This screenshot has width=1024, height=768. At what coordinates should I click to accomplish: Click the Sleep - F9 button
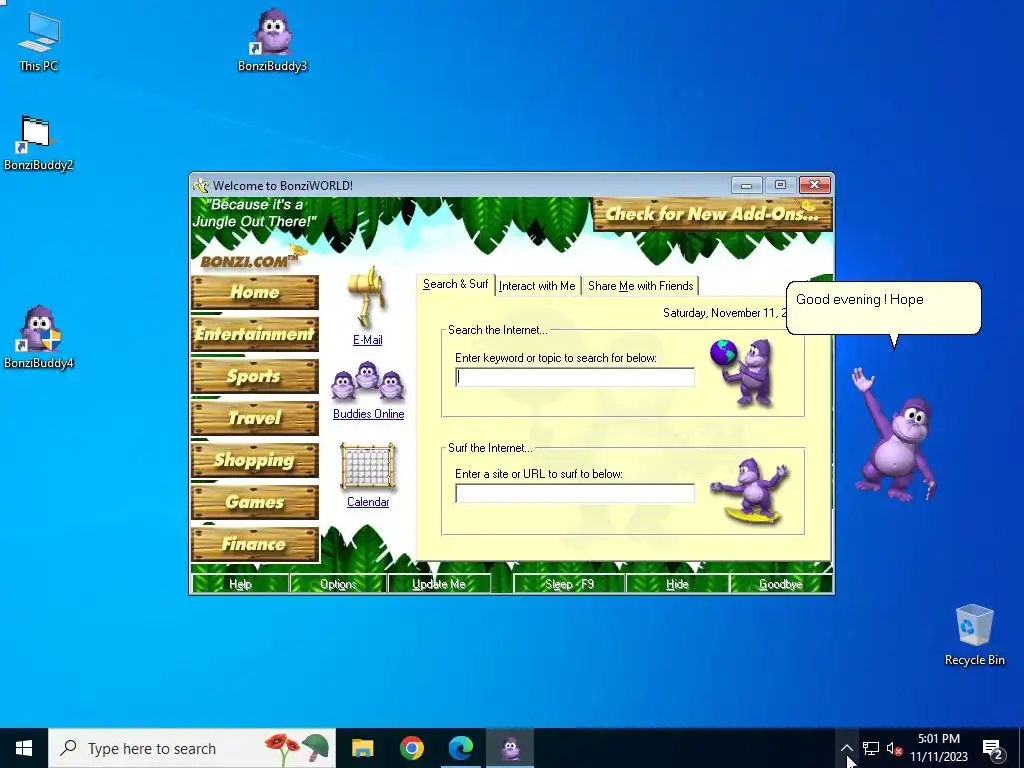point(569,584)
